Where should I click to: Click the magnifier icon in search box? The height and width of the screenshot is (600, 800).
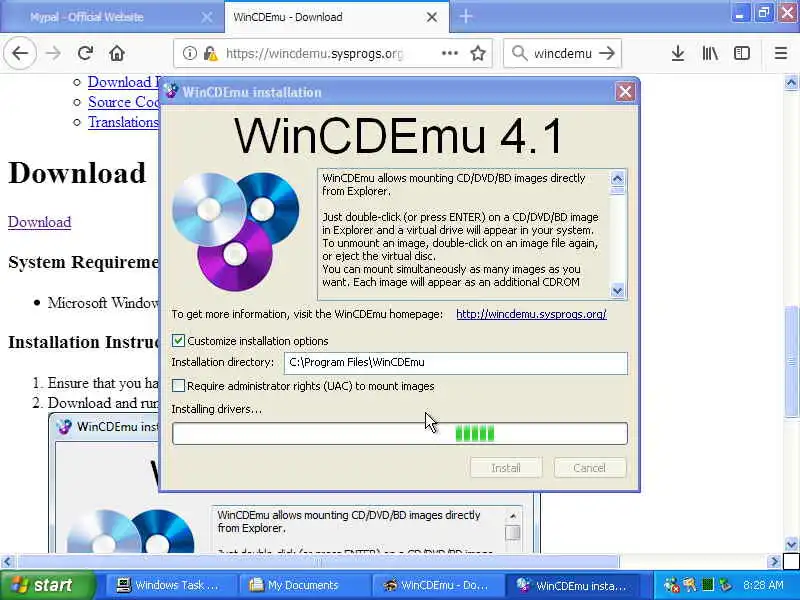tap(519, 53)
